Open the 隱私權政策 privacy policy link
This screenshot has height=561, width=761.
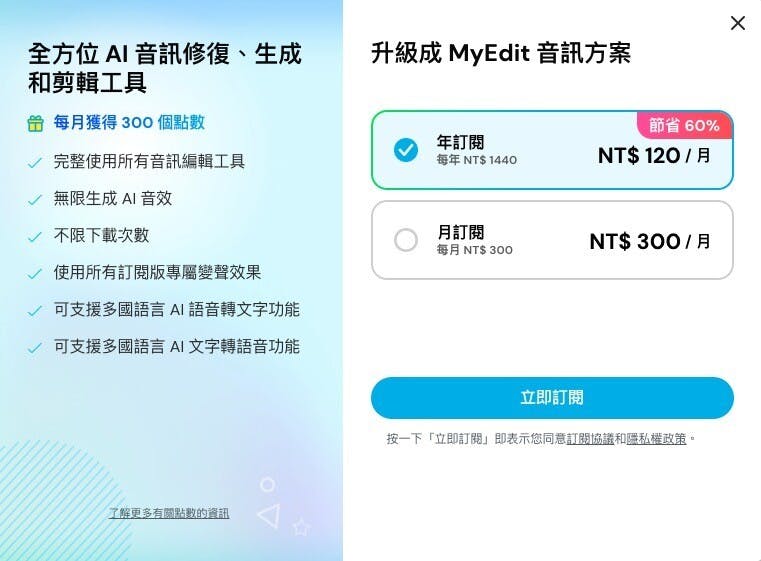click(x=656, y=439)
